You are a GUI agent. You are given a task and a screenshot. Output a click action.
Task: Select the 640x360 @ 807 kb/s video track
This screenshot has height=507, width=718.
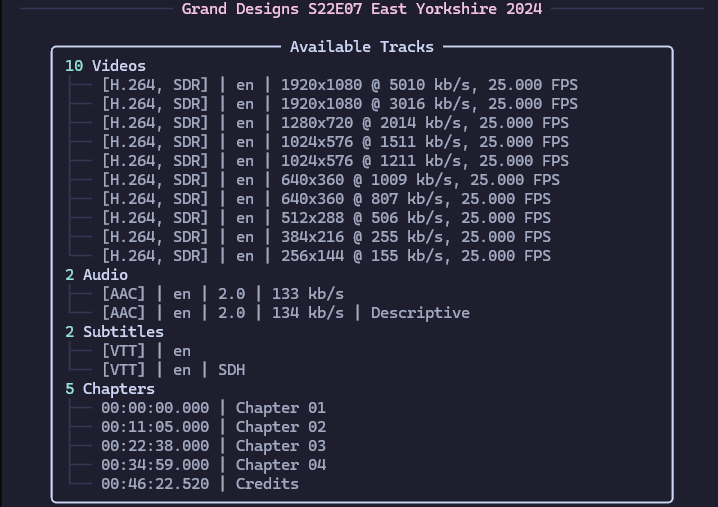click(326, 199)
